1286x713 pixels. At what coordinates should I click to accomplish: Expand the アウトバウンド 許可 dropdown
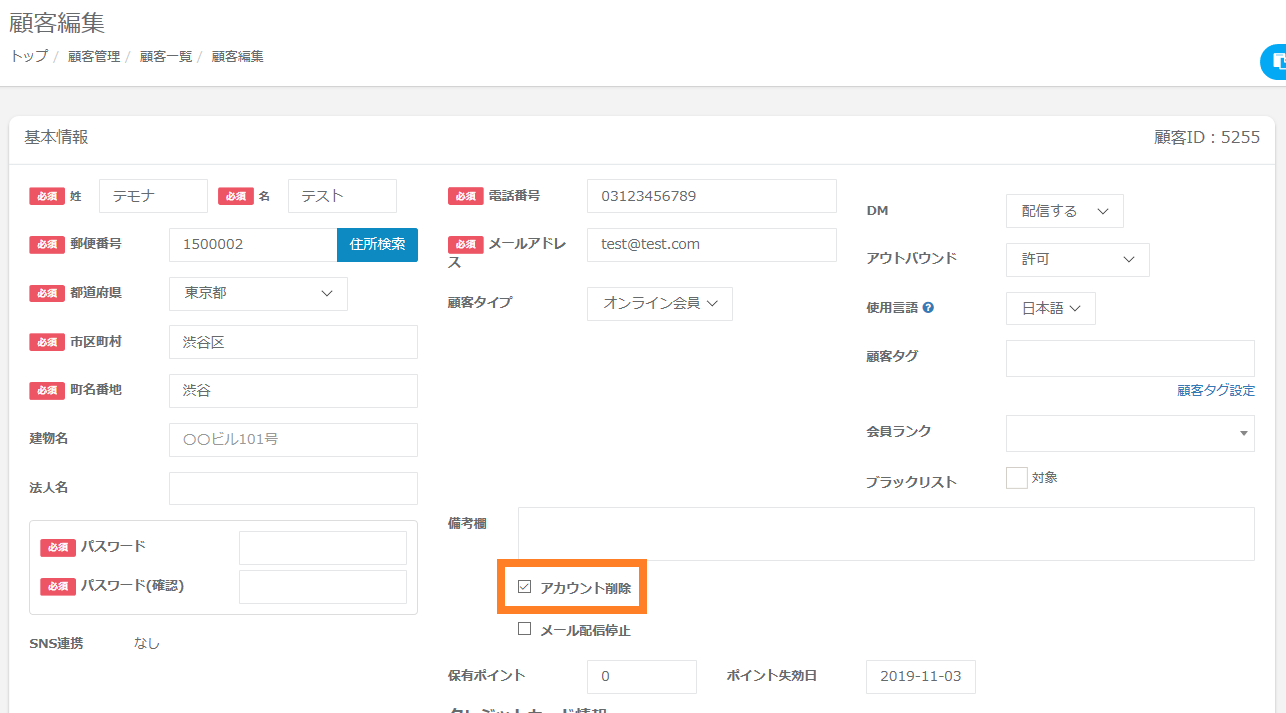[x=1077, y=259]
